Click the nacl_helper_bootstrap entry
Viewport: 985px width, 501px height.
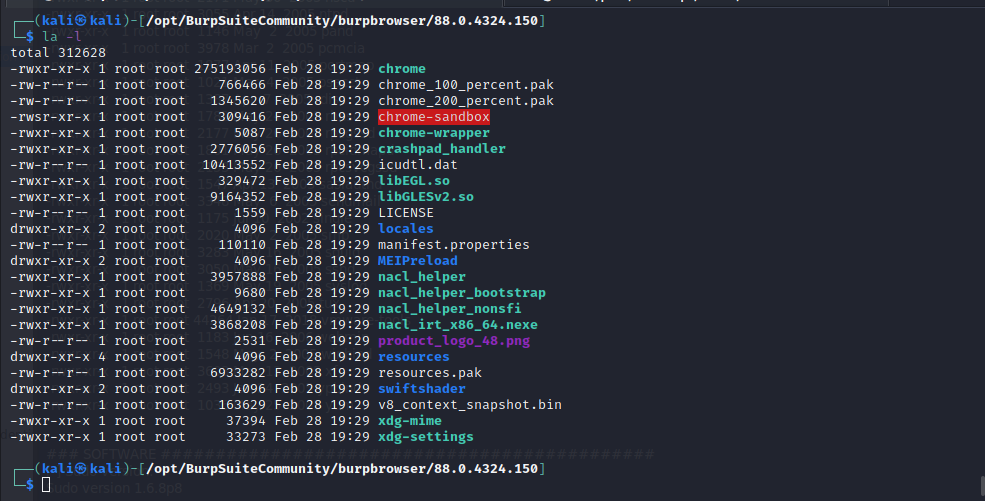(461, 293)
